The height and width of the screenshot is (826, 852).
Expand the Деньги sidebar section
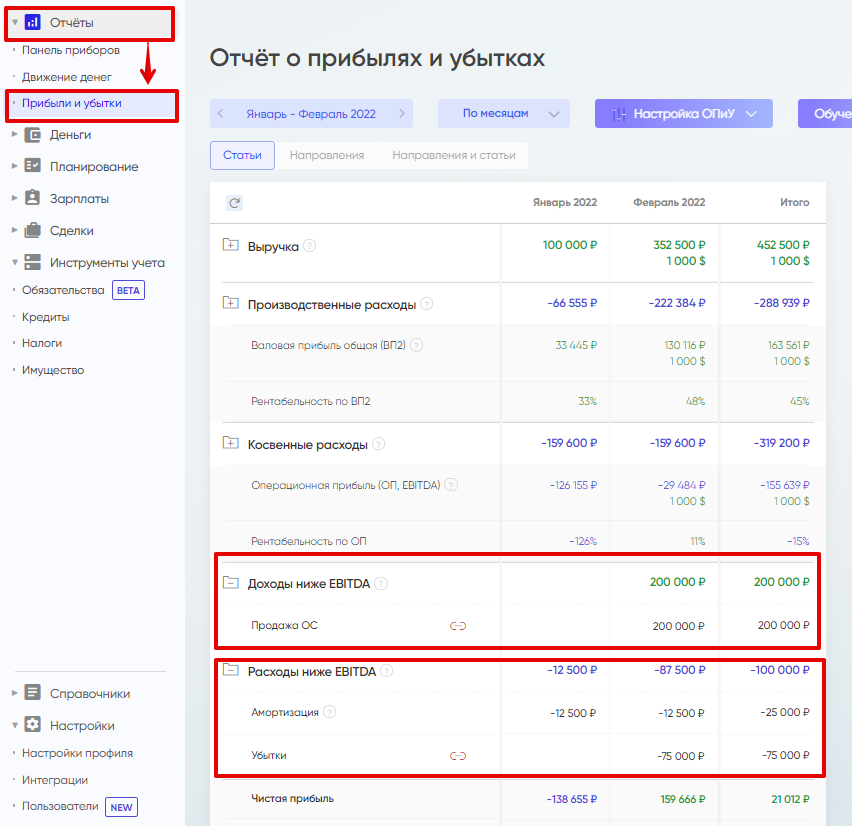15,134
